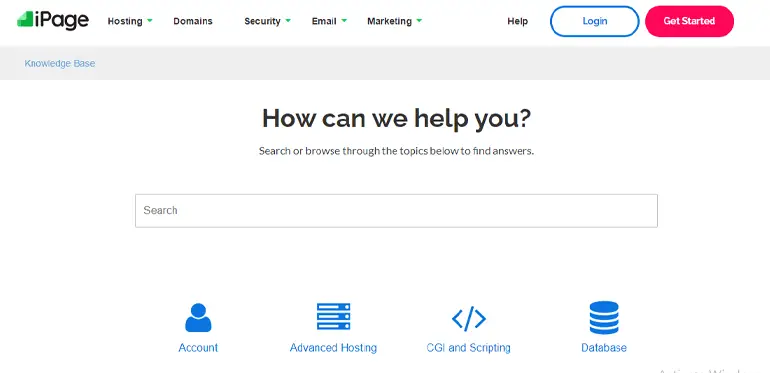Image resolution: width=770 pixels, height=373 pixels.
Task: Open the Database text link
Action: coord(604,347)
